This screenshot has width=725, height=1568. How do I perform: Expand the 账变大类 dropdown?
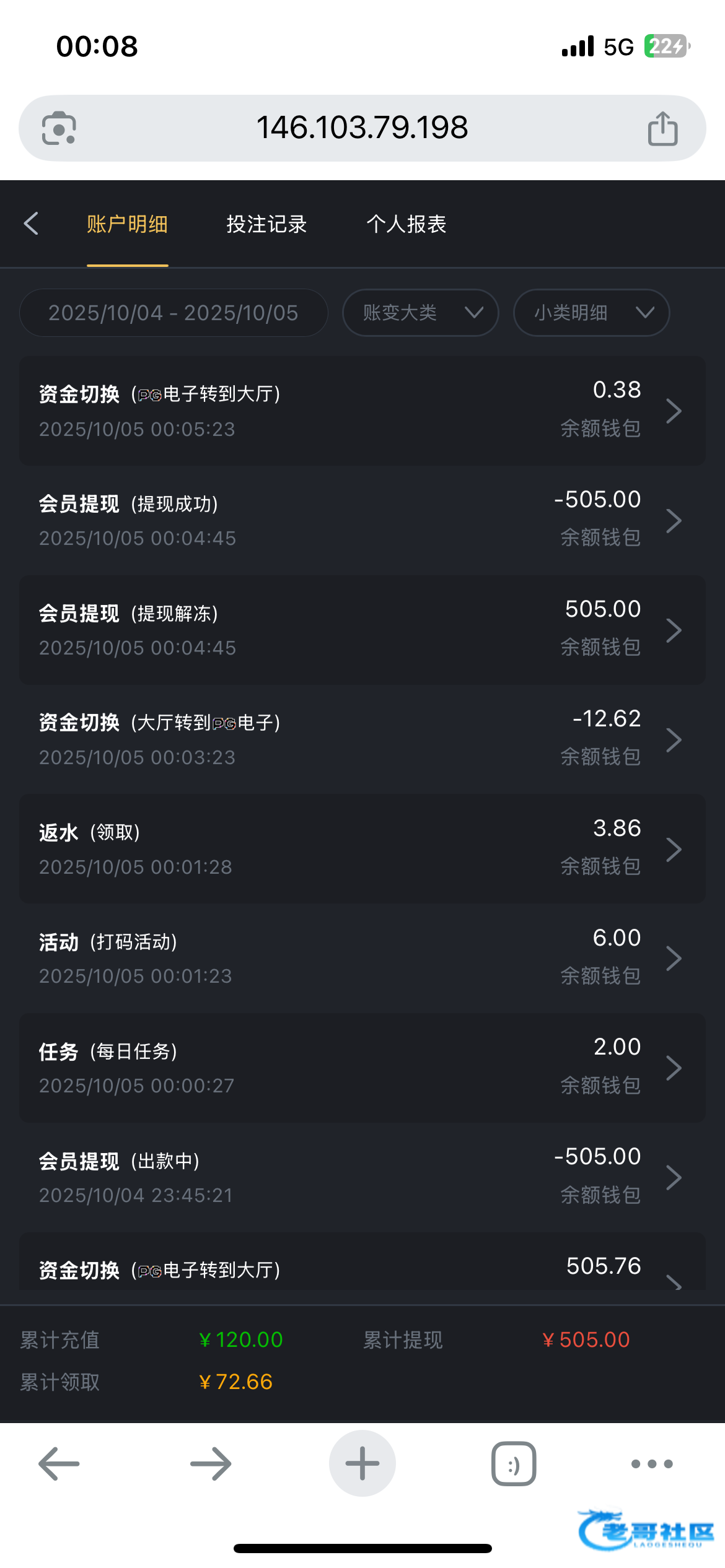point(421,313)
